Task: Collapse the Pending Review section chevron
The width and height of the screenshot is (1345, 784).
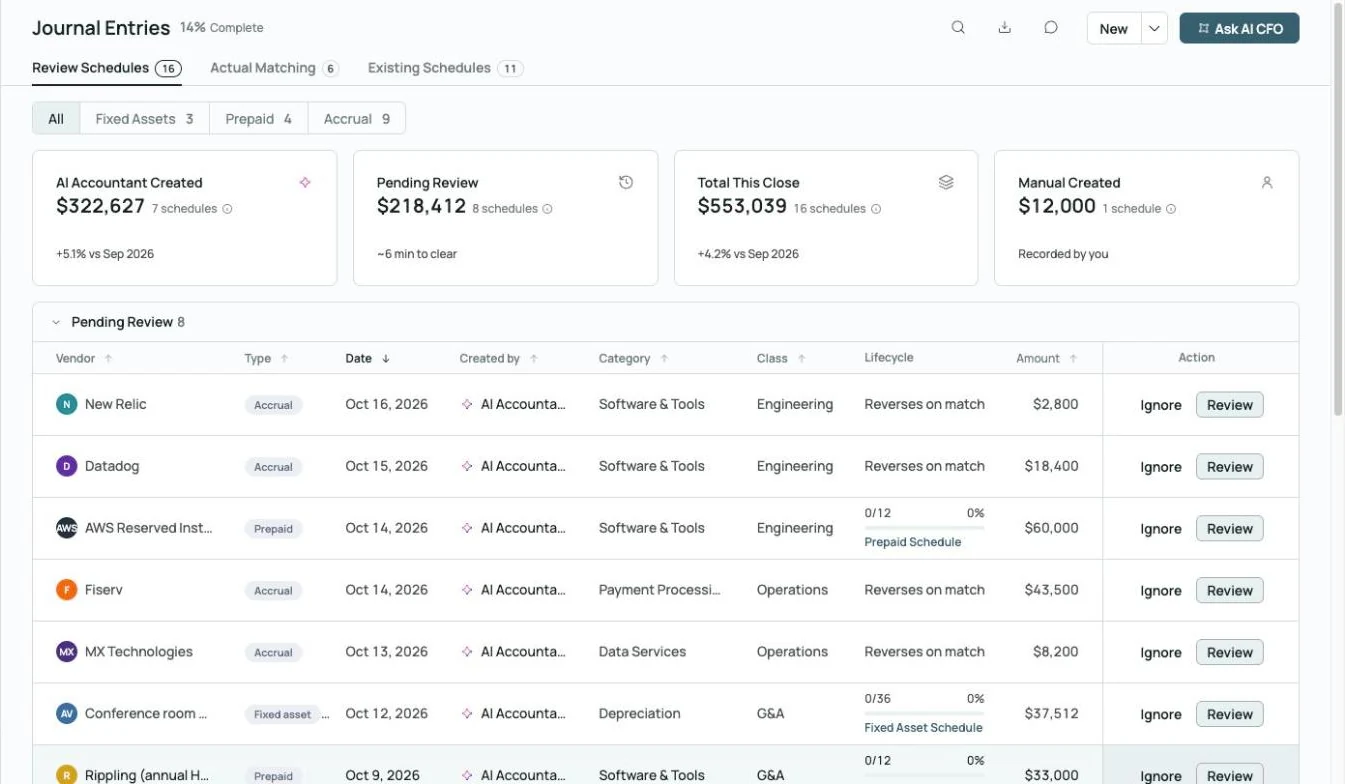Action: [x=56, y=323]
